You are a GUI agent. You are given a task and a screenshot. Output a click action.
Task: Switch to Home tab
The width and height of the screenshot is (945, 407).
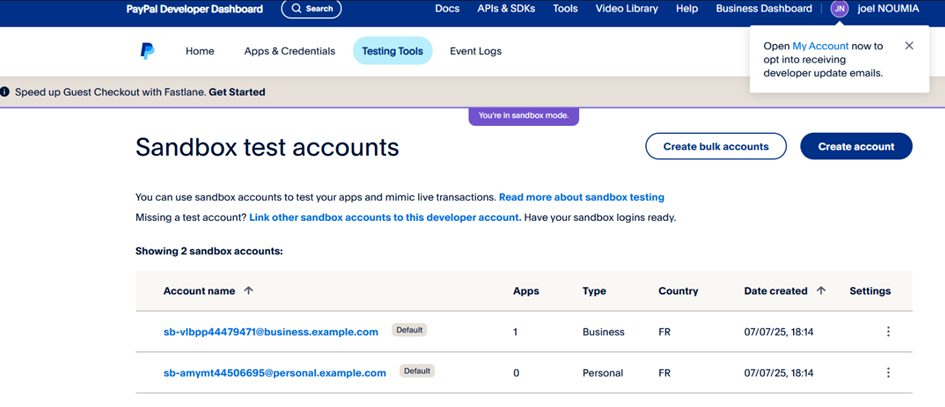[199, 51]
